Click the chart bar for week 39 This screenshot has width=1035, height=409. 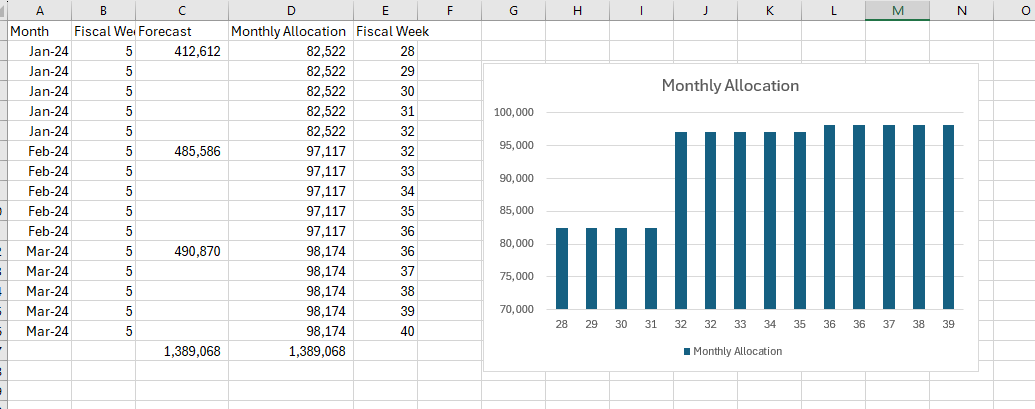(948, 217)
